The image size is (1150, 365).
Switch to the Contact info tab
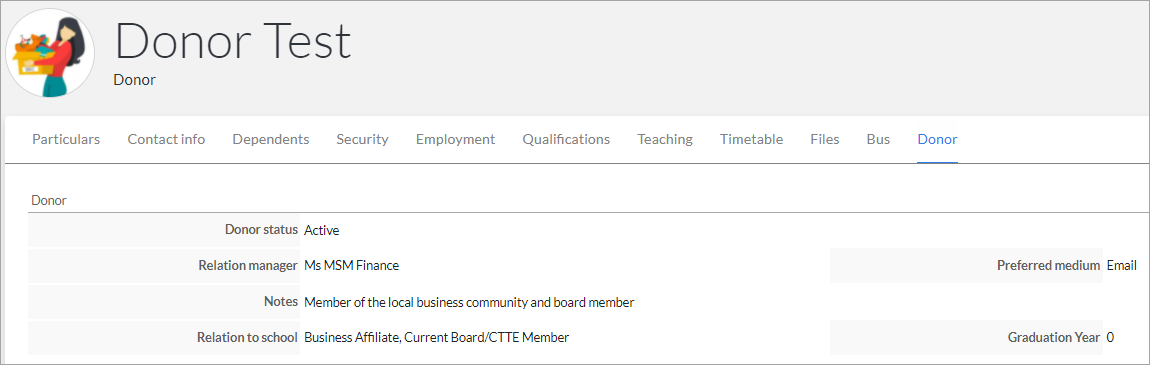coord(166,139)
